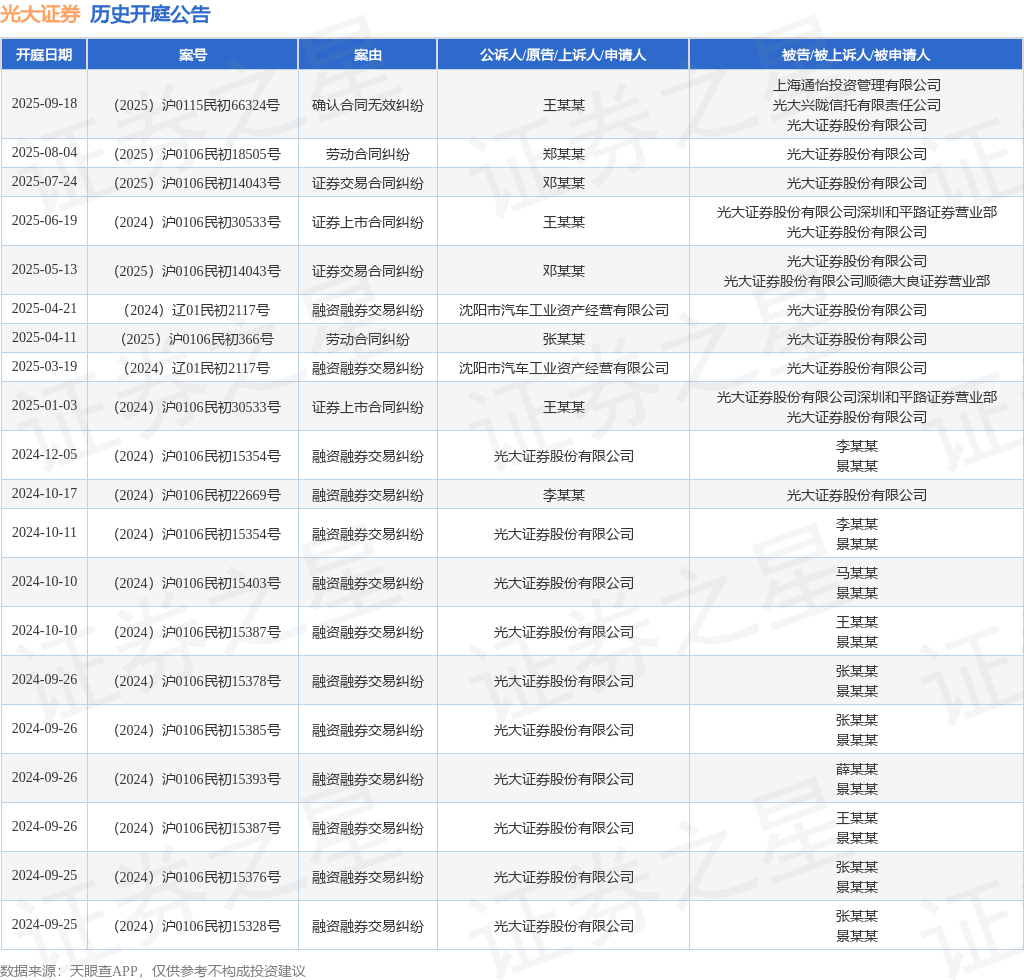Click plaintiff 郑某某
The height and width of the screenshot is (980, 1024).
[x=564, y=154]
